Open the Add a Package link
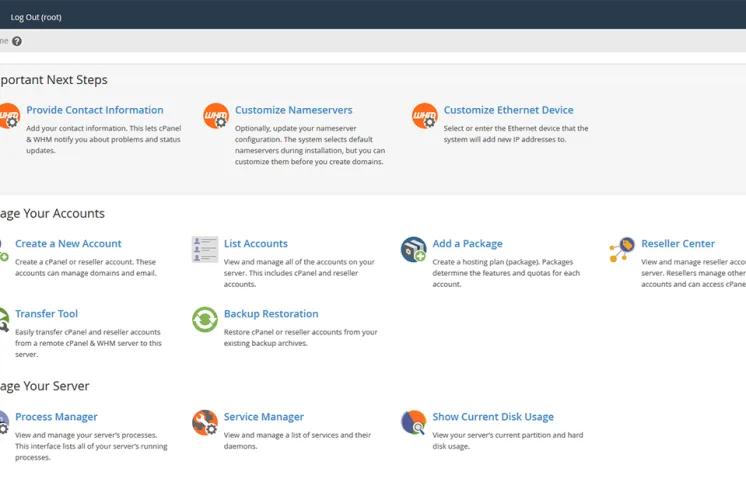 click(467, 244)
